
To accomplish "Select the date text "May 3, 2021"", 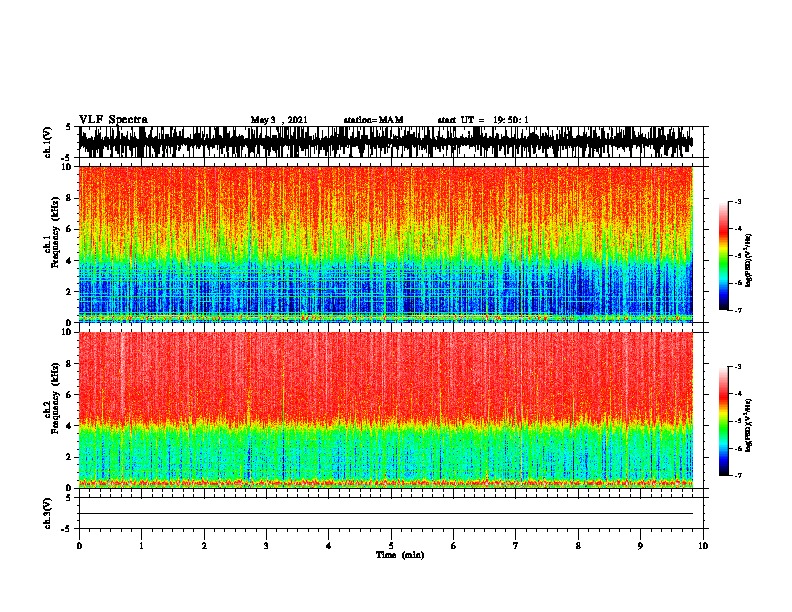I will (279, 120).
